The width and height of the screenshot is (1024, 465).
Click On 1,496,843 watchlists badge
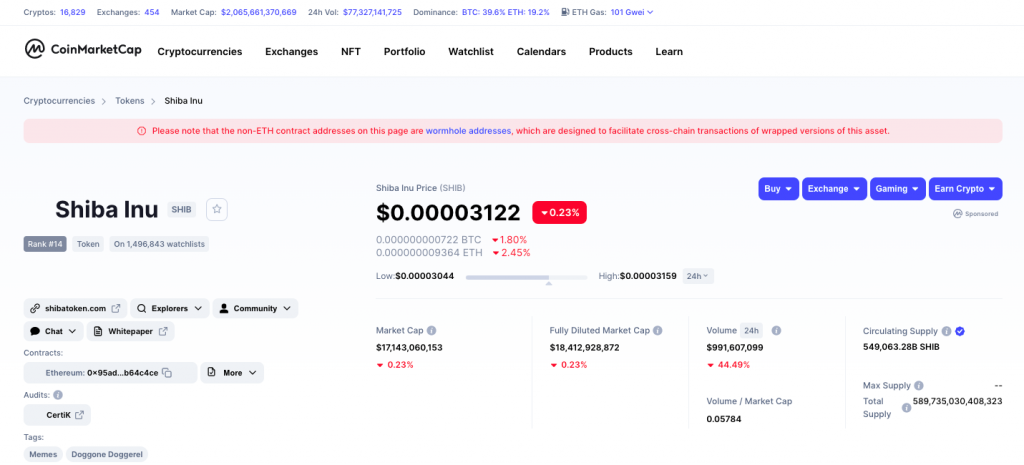click(x=159, y=244)
